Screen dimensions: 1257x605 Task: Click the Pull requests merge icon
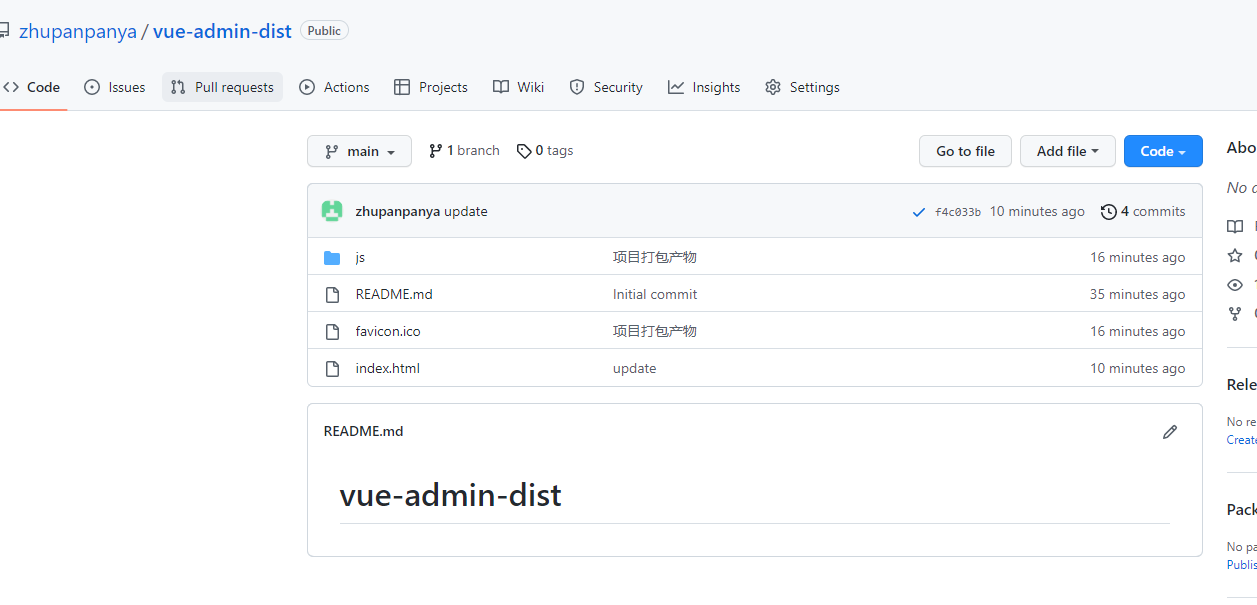tap(178, 87)
